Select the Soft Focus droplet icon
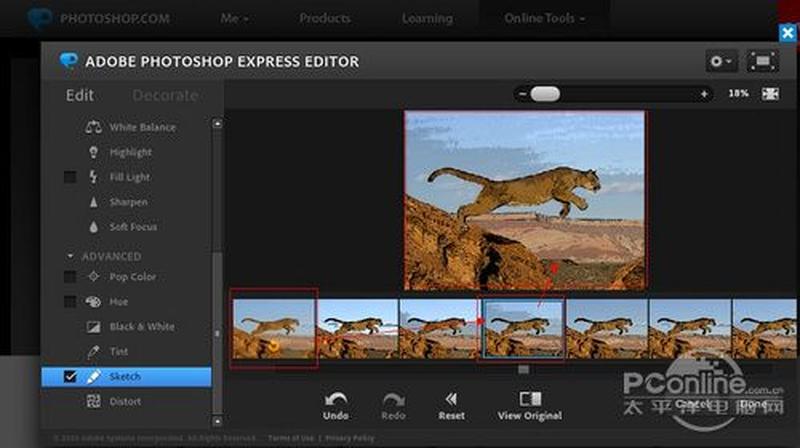The height and width of the screenshot is (448, 800). (93, 227)
